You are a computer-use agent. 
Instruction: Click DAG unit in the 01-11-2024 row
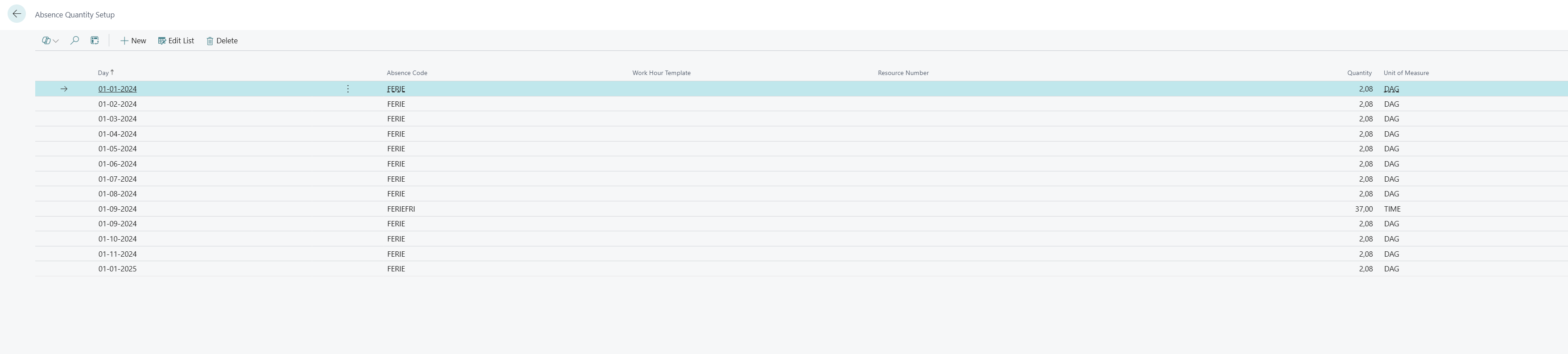pos(1391,254)
